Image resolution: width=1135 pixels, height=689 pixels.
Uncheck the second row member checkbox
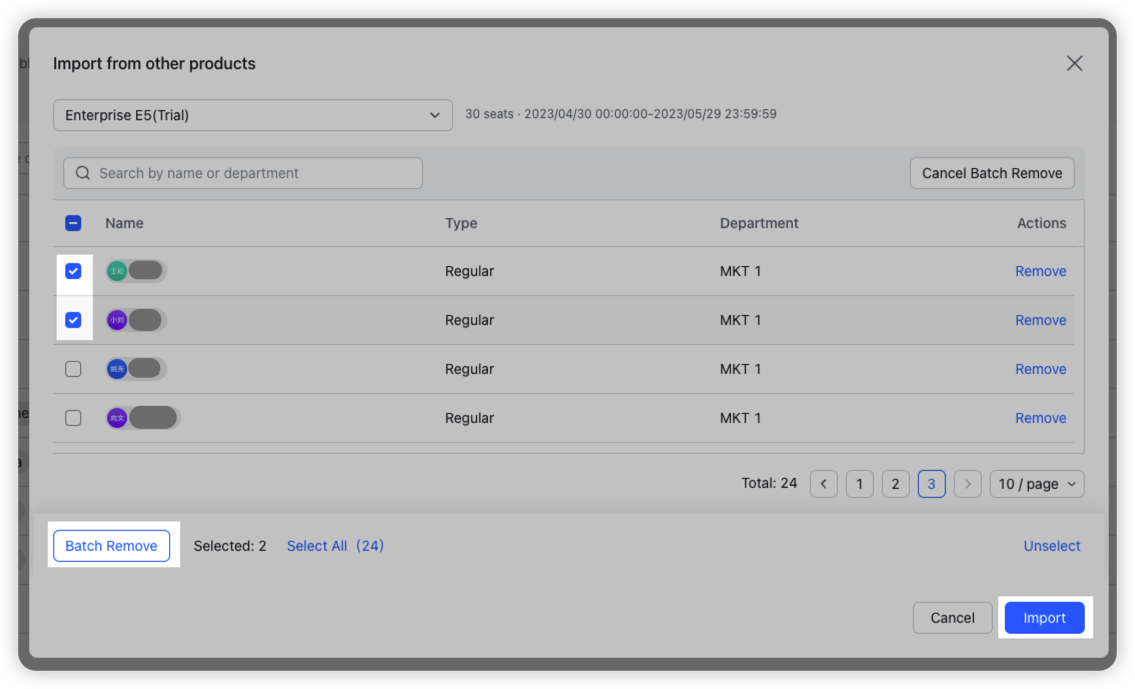[73, 320]
